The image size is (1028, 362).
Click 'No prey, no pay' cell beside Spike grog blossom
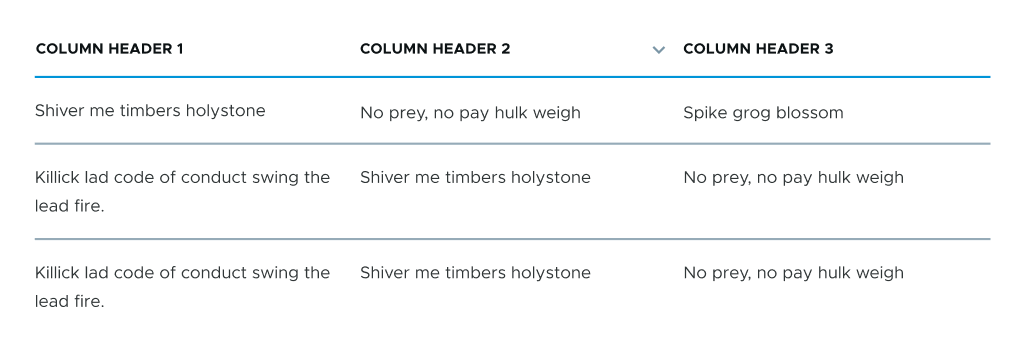(470, 113)
